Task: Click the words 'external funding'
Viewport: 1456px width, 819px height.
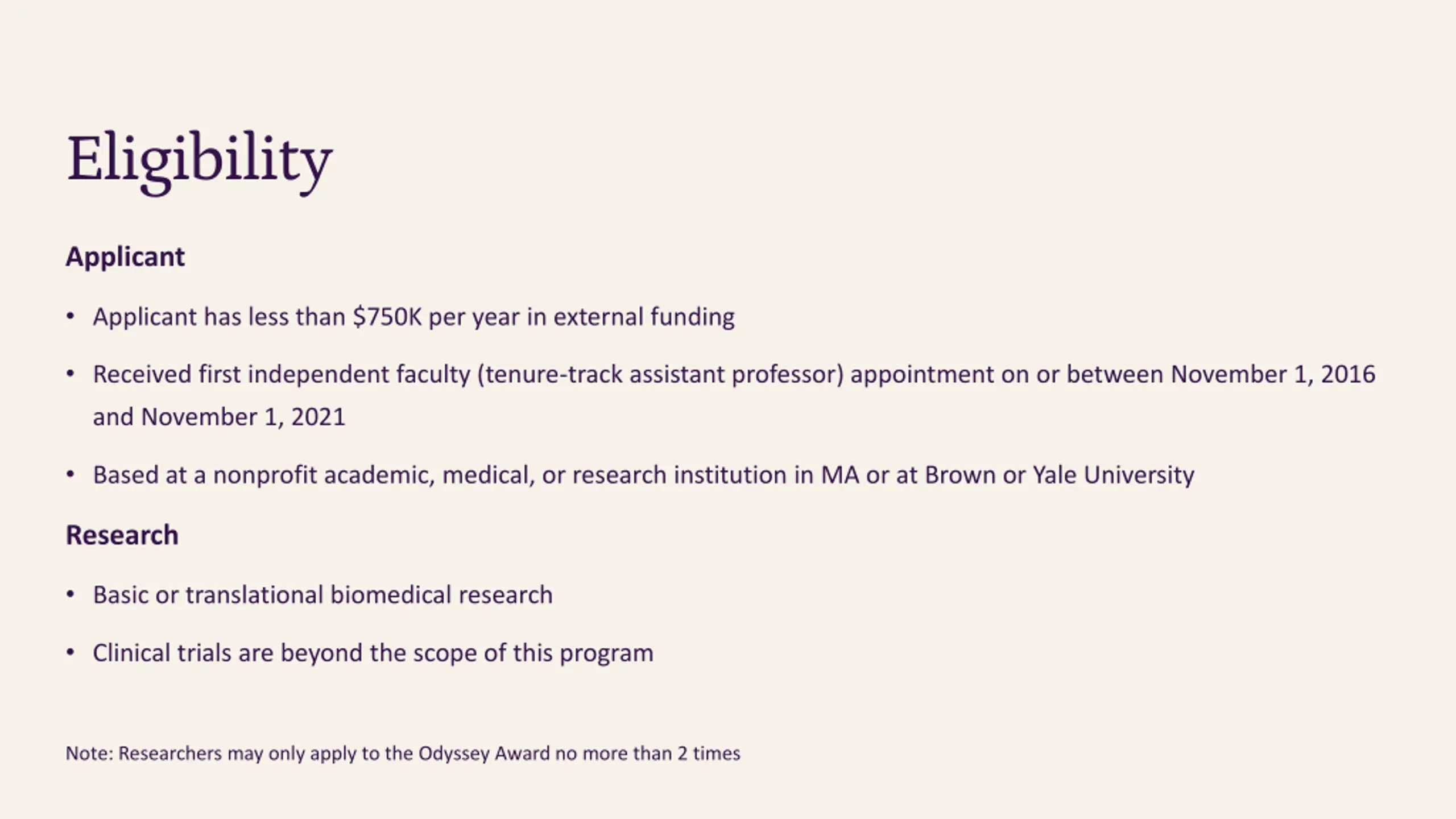Action: tap(644, 317)
